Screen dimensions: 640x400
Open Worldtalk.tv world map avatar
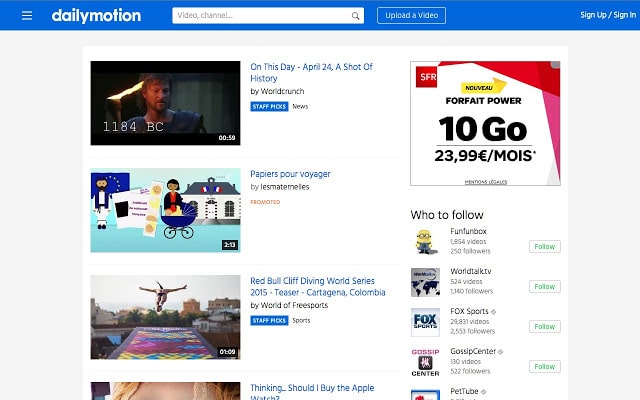pyautogui.click(x=425, y=282)
